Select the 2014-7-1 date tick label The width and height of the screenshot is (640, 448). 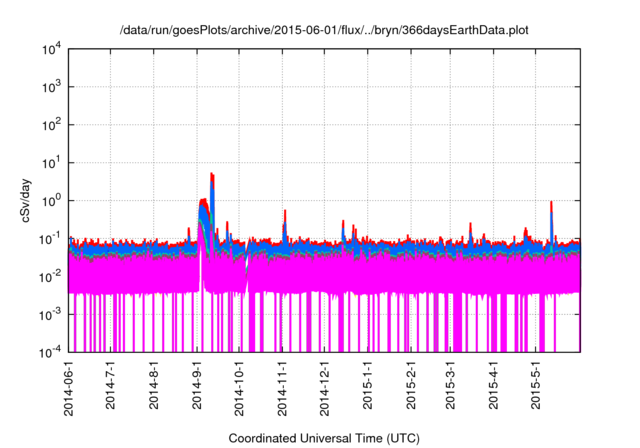[x=112, y=386]
